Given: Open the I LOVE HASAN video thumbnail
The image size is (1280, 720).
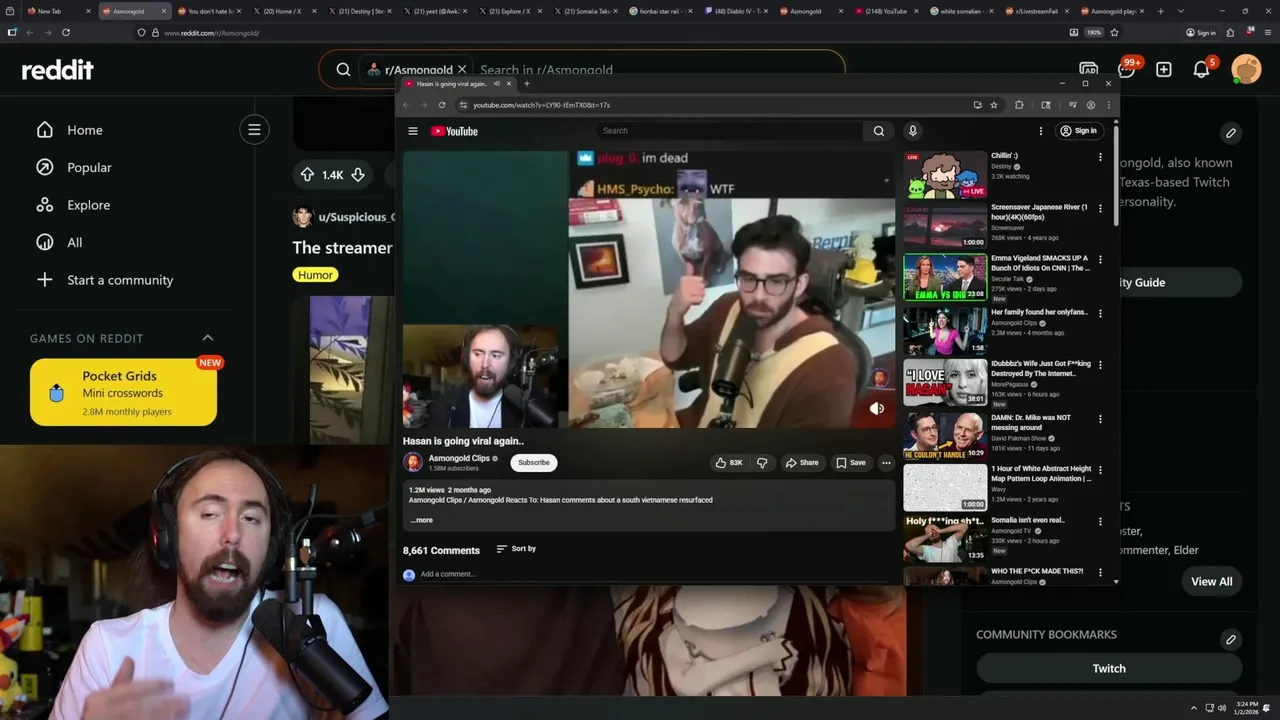Looking at the screenshot, I should click(945, 381).
